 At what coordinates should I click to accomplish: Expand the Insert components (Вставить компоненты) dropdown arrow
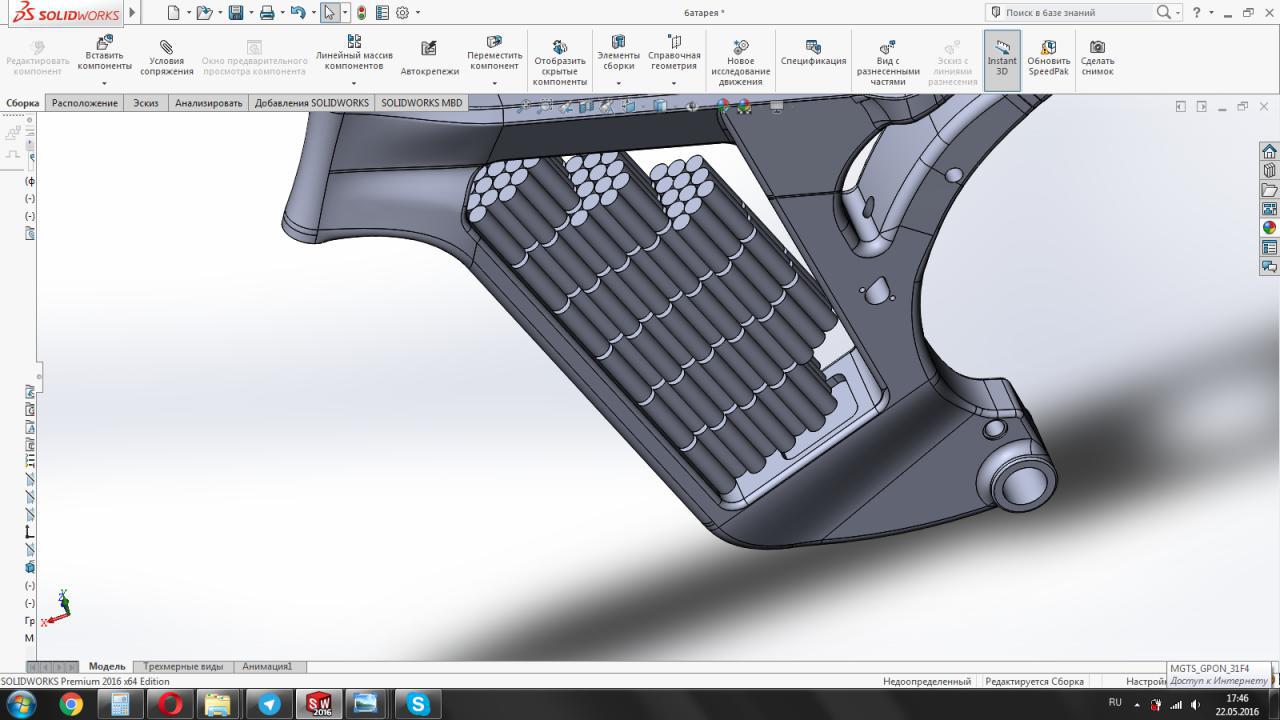(104, 82)
